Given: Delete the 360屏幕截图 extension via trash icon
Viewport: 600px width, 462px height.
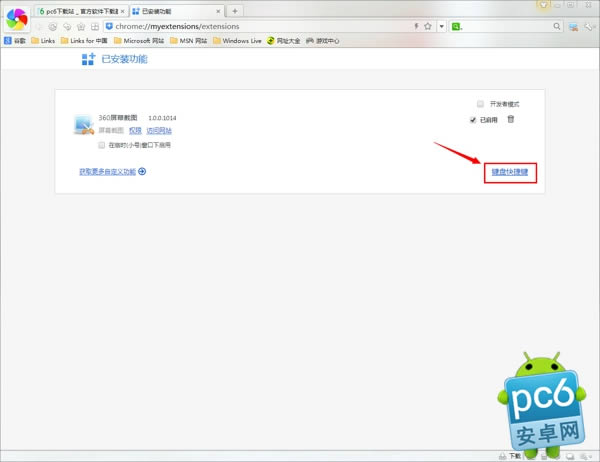Looking at the screenshot, I should click(511, 120).
